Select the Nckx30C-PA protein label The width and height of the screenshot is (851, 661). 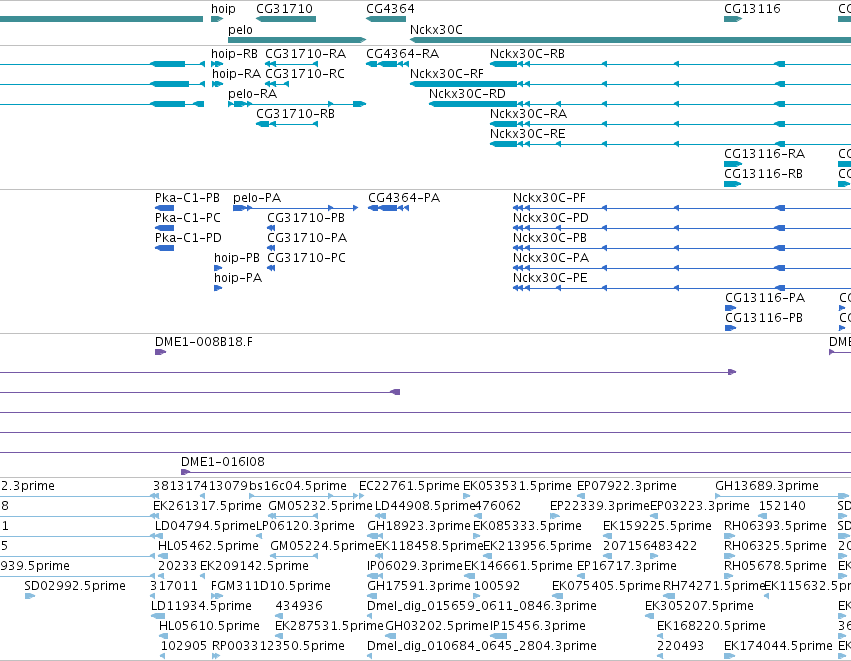(x=551, y=258)
